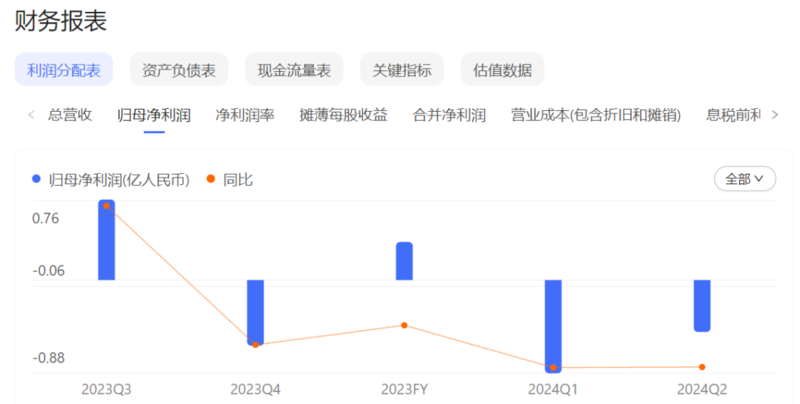Toggle the 同比 legend series
This screenshot has width=800, height=404.
pos(230,180)
